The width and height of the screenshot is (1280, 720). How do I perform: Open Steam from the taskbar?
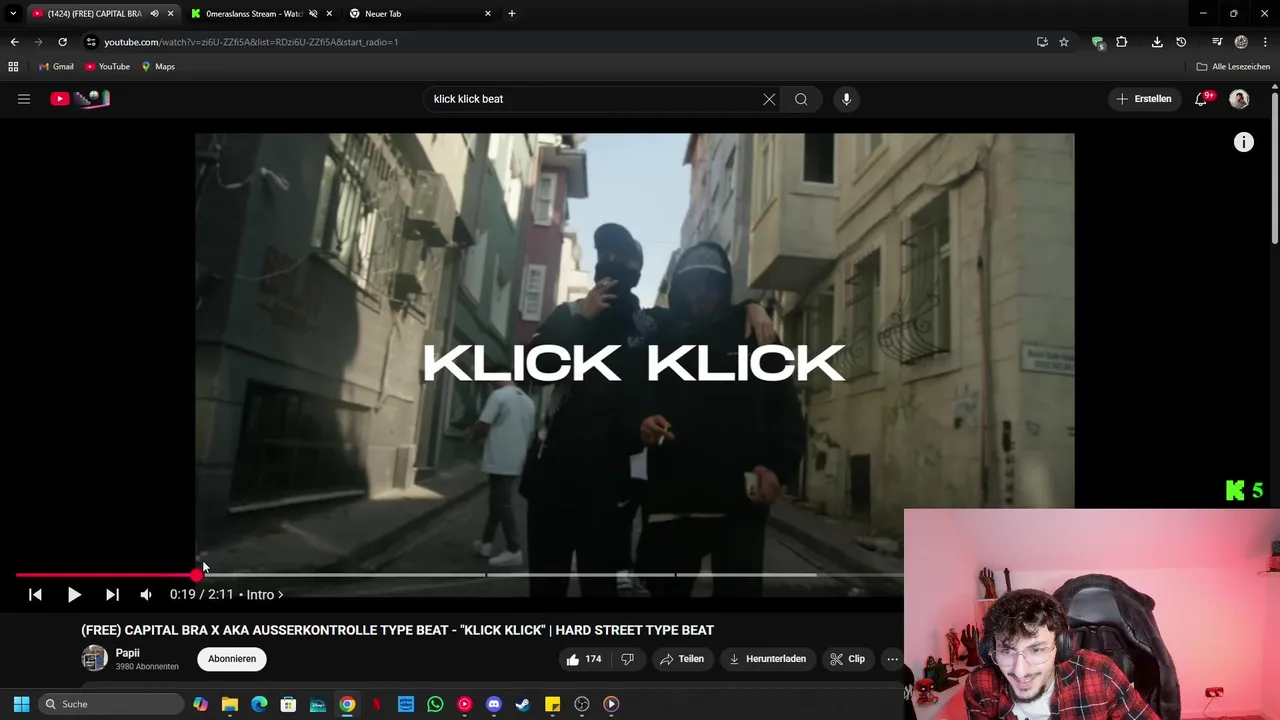[523, 704]
